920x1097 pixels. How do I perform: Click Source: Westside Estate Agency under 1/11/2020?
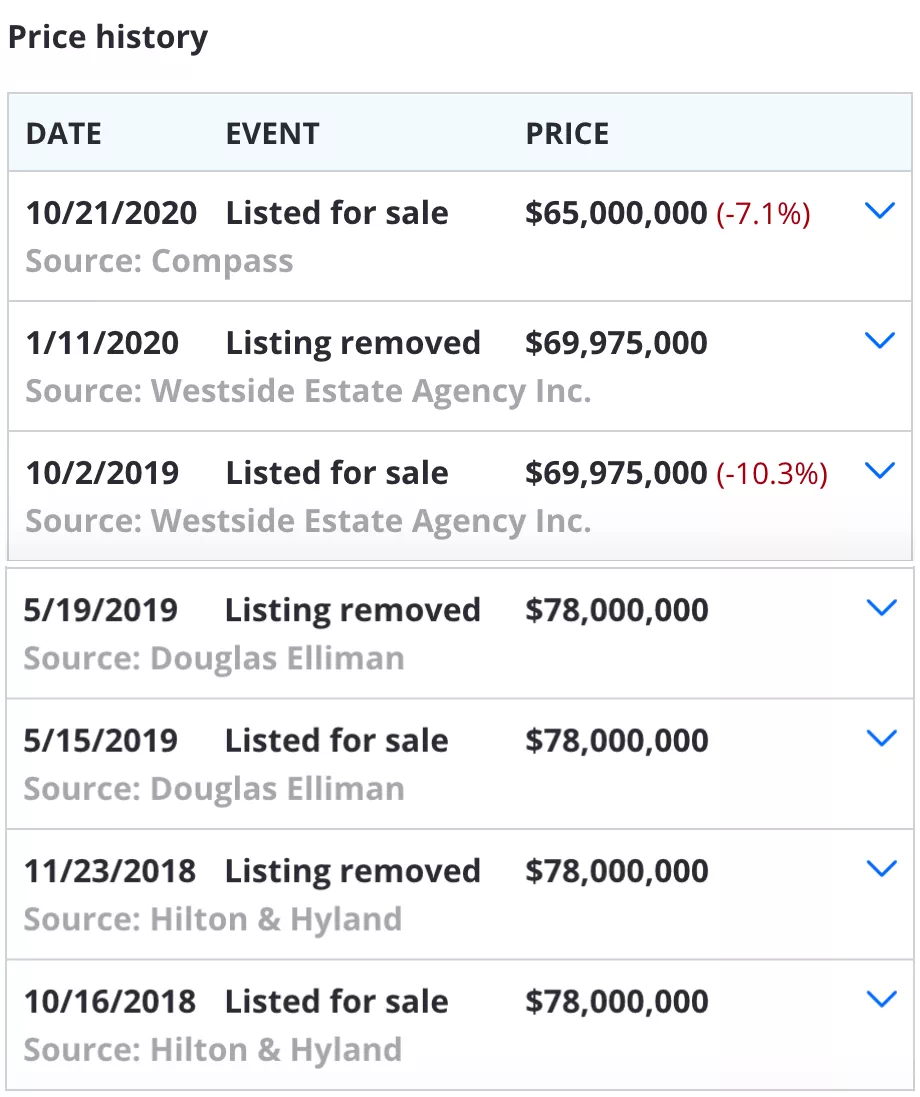pyautogui.click(x=309, y=392)
